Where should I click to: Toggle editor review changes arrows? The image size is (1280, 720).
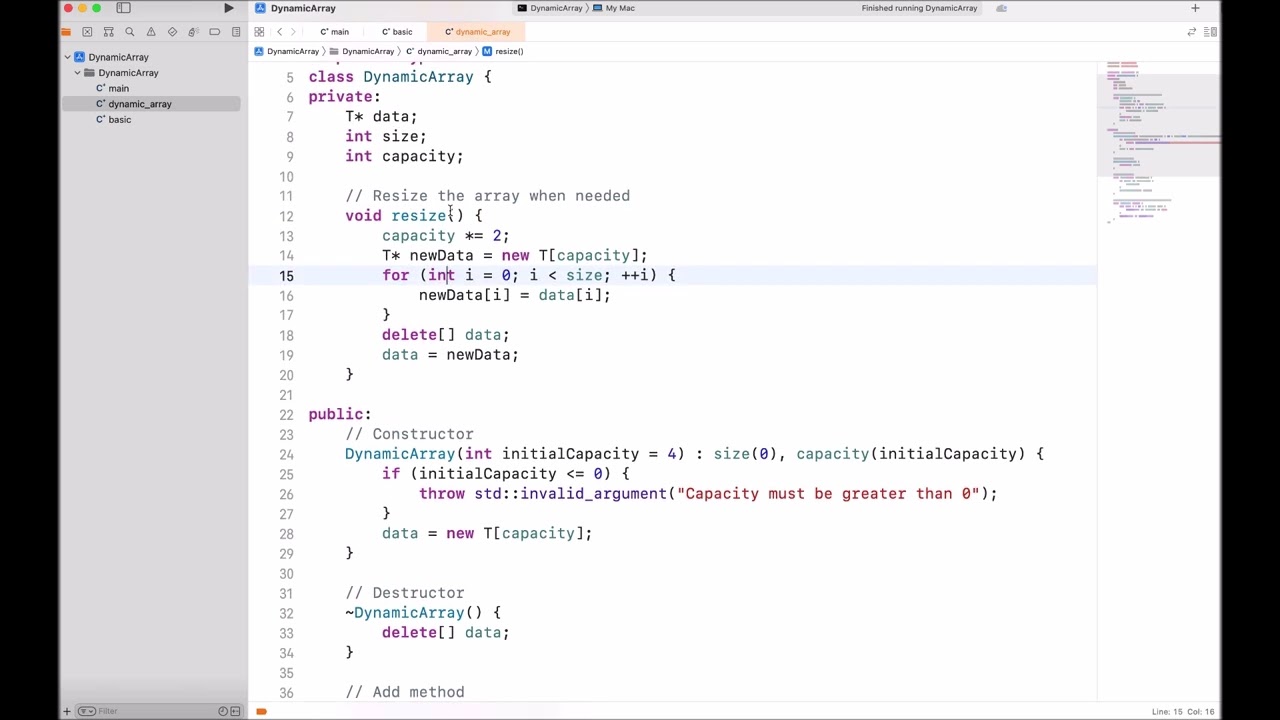point(1192,32)
